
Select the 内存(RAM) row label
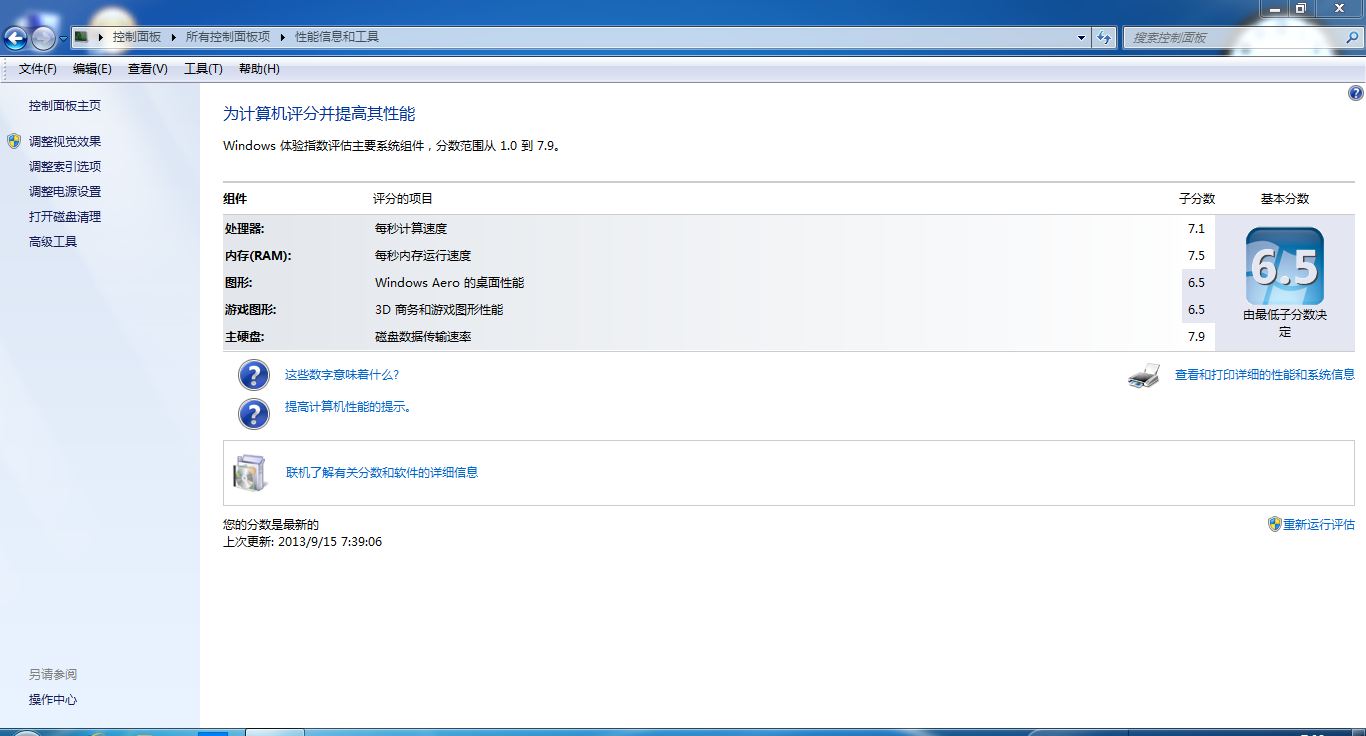[x=258, y=256]
